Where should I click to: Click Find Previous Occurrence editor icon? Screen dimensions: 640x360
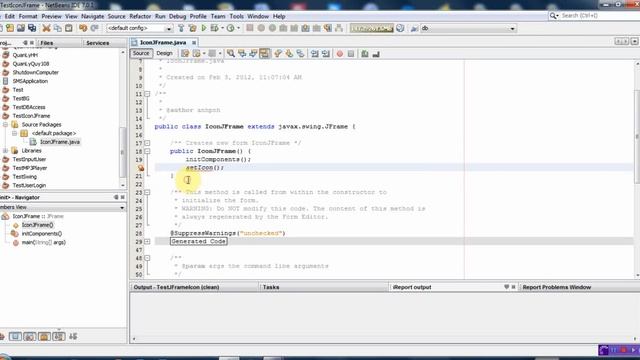242,53
